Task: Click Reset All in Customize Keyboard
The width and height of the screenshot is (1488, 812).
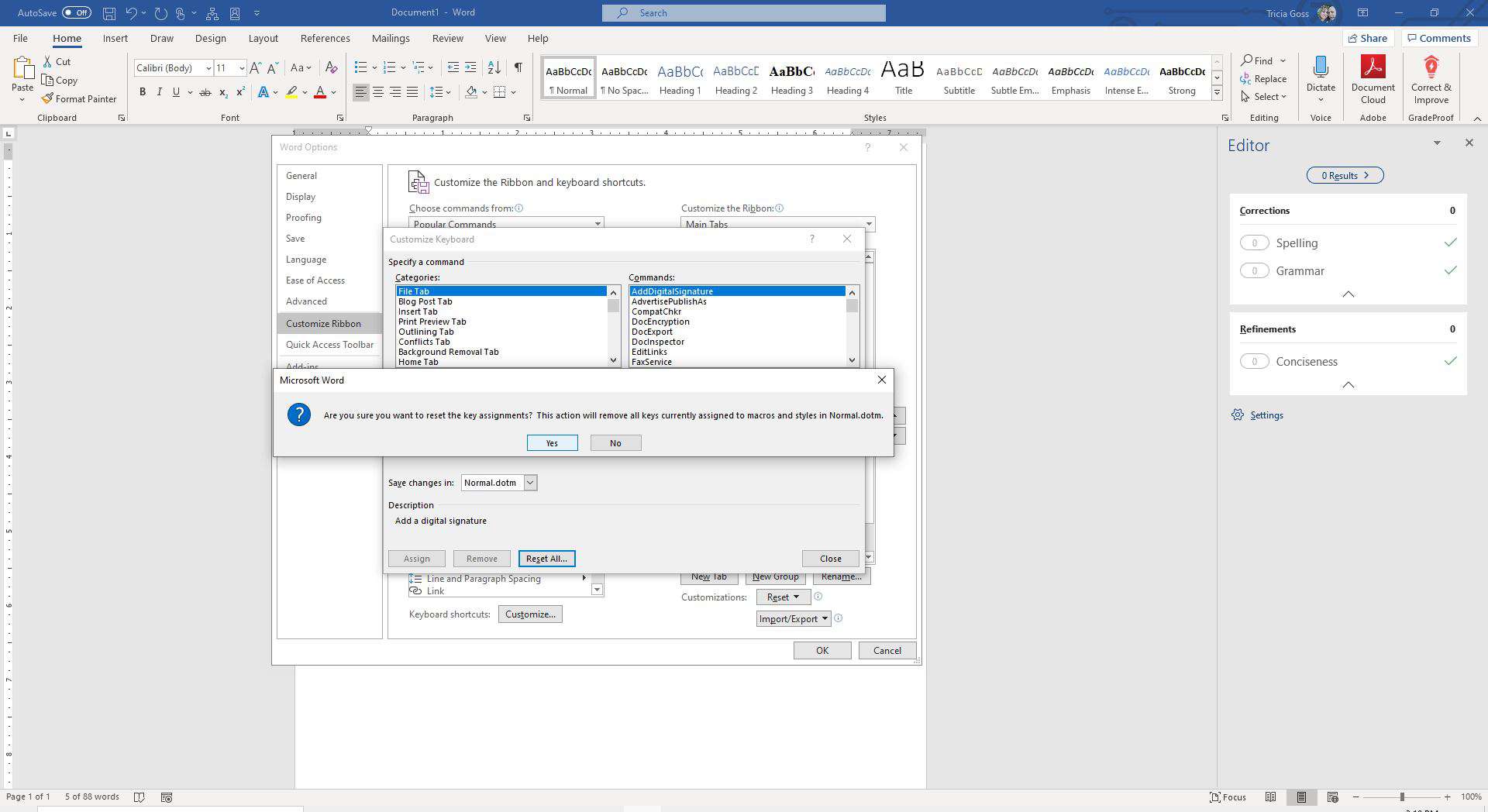Action: 546,559
